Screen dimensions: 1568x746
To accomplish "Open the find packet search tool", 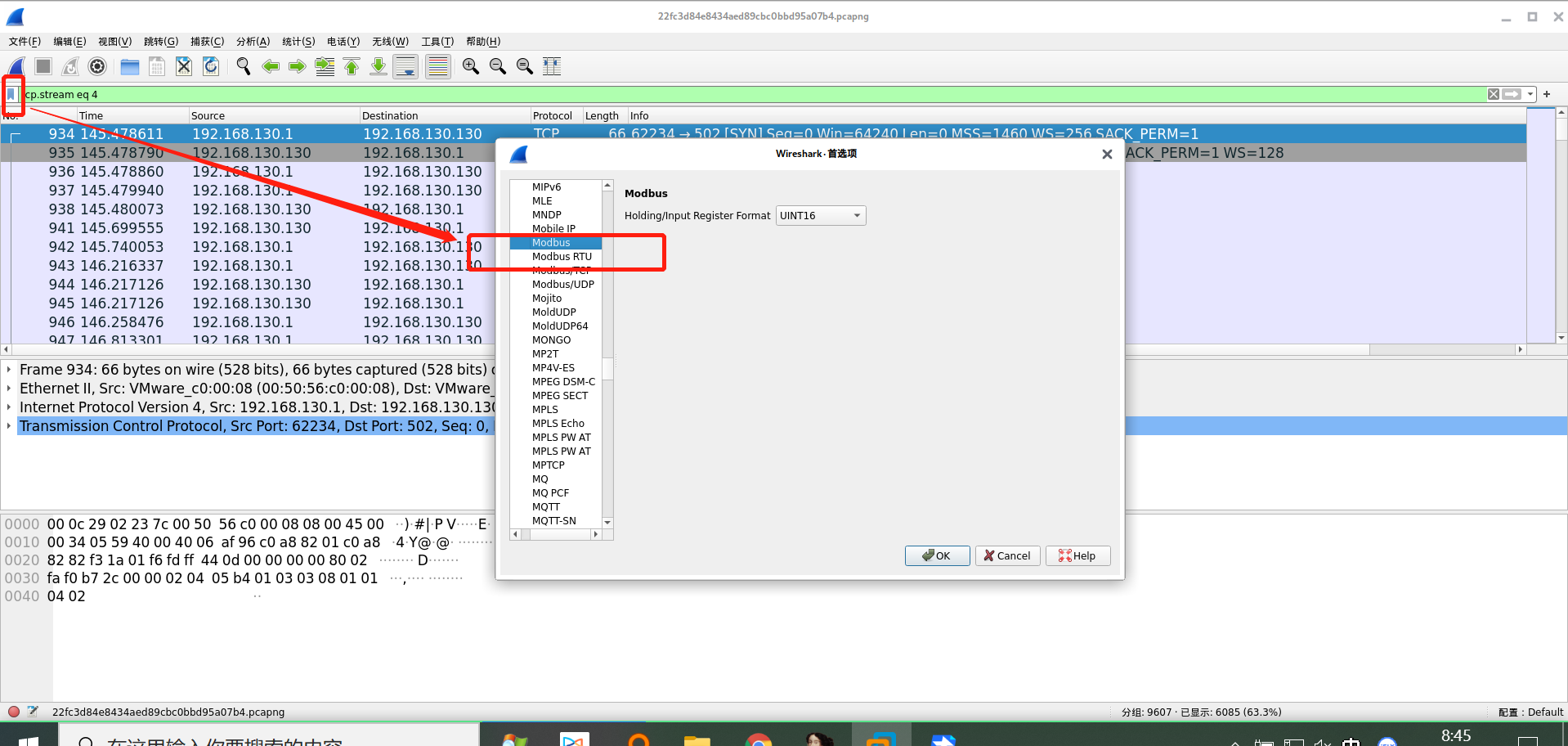I will point(243,66).
